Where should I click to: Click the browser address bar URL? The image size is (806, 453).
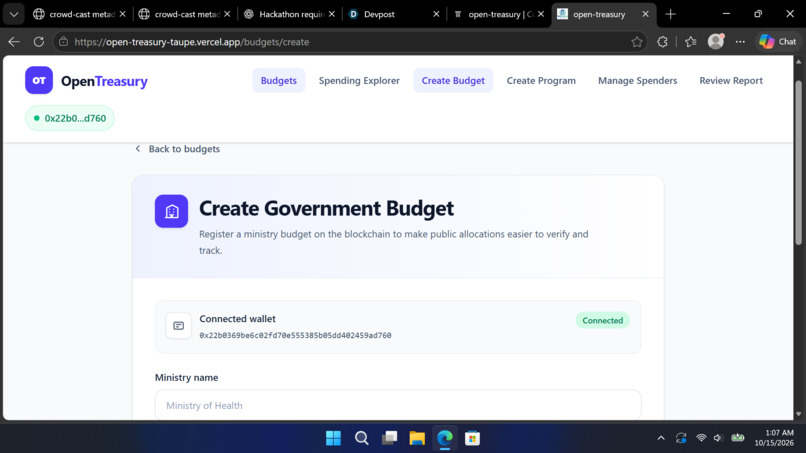192,42
